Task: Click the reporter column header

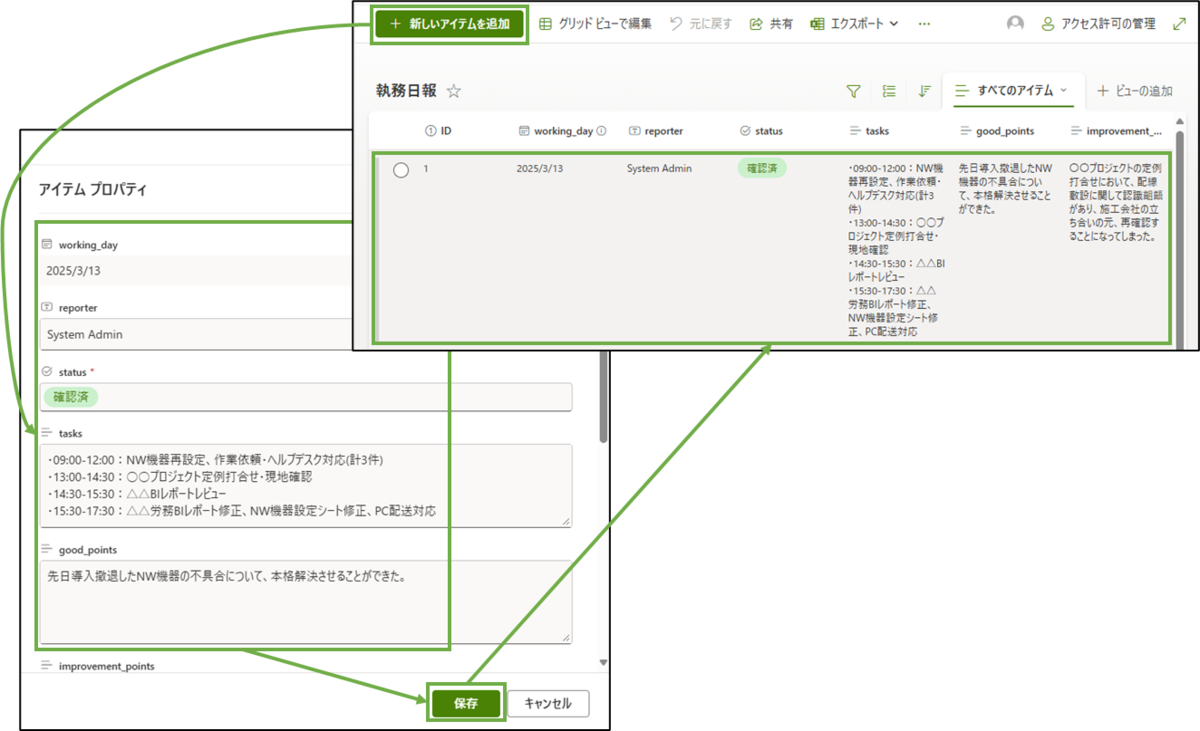Action: (x=656, y=131)
